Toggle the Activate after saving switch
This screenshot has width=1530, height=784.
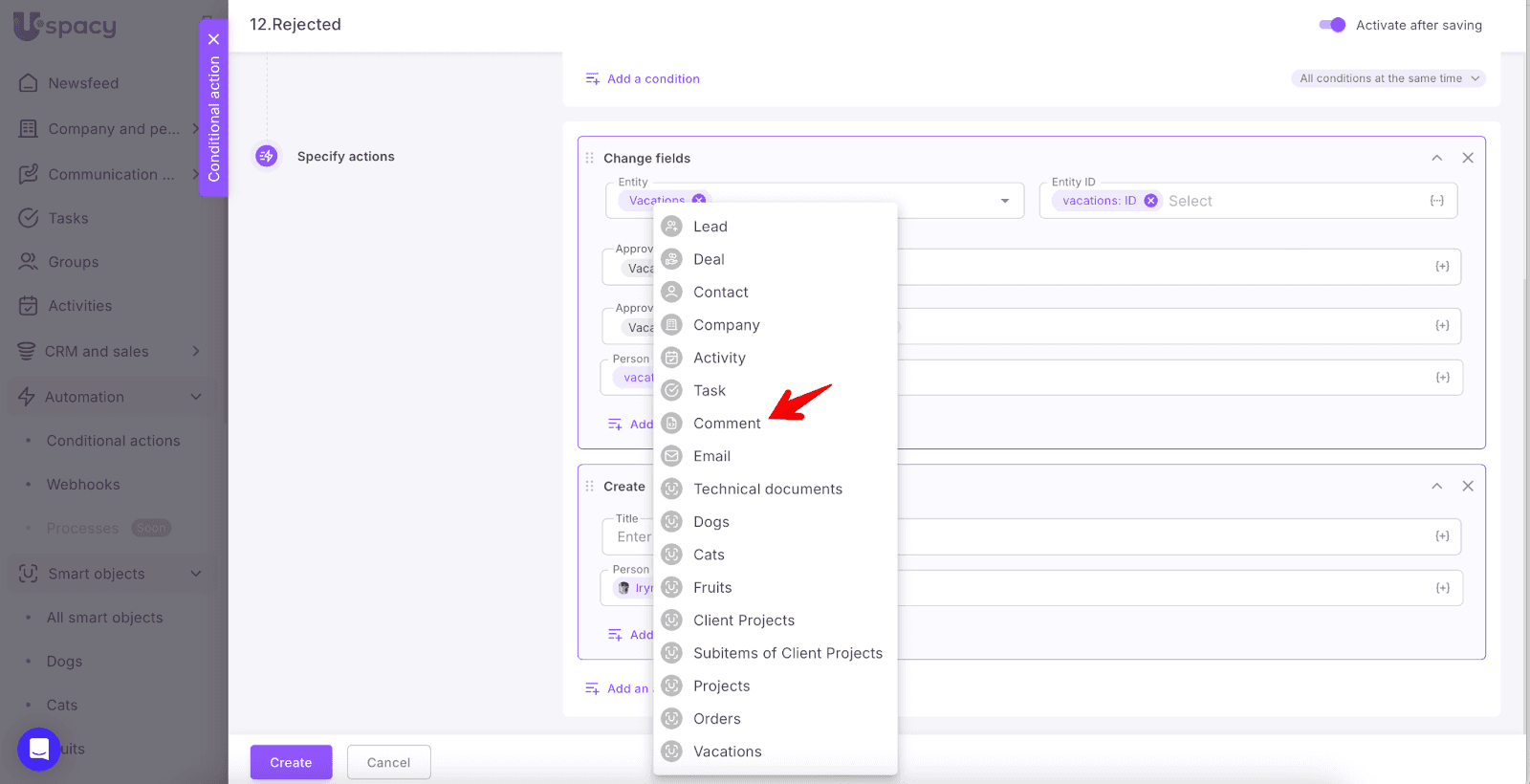pos(1332,25)
